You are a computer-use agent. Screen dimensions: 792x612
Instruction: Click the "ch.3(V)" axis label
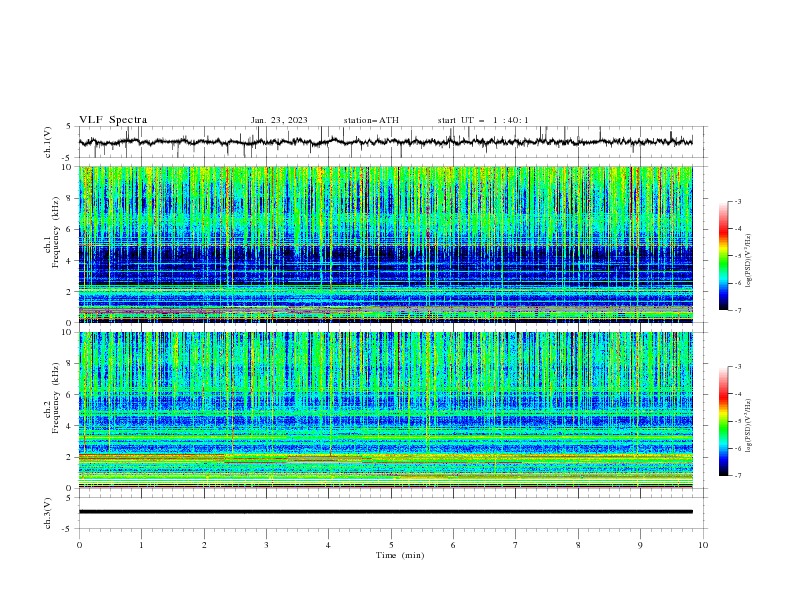48,513
